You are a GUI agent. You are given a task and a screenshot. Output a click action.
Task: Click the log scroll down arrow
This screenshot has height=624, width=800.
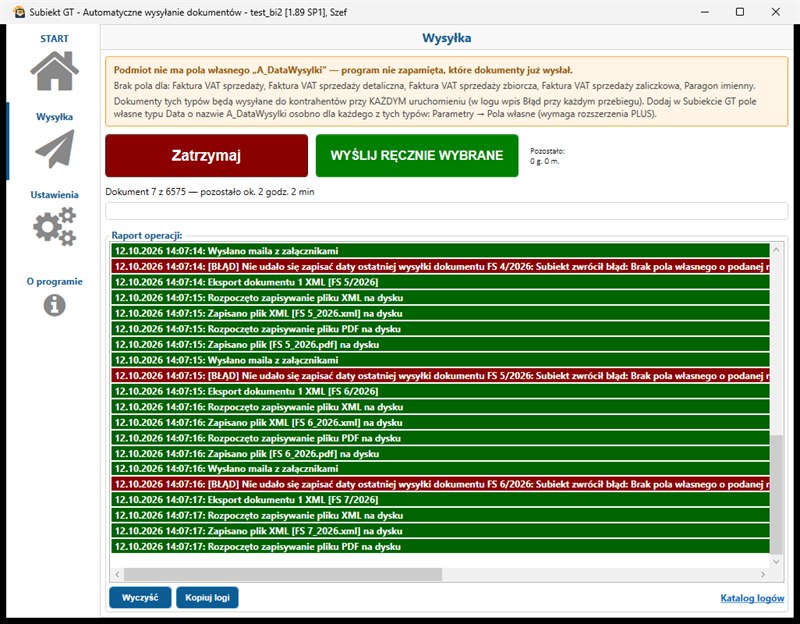click(x=776, y=561)
